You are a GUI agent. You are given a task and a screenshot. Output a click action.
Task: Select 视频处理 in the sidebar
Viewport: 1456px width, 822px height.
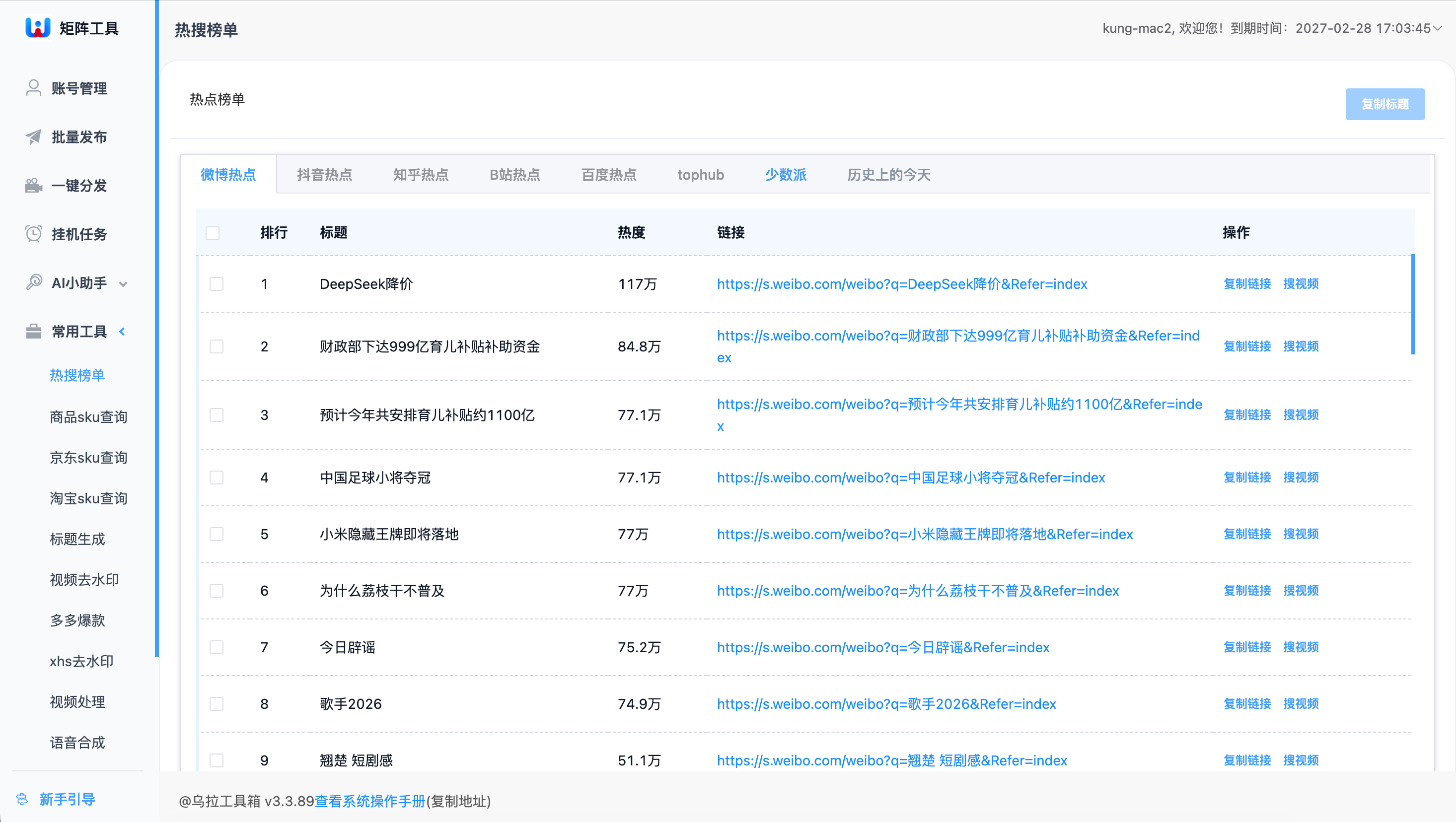(x=77, y=702)
